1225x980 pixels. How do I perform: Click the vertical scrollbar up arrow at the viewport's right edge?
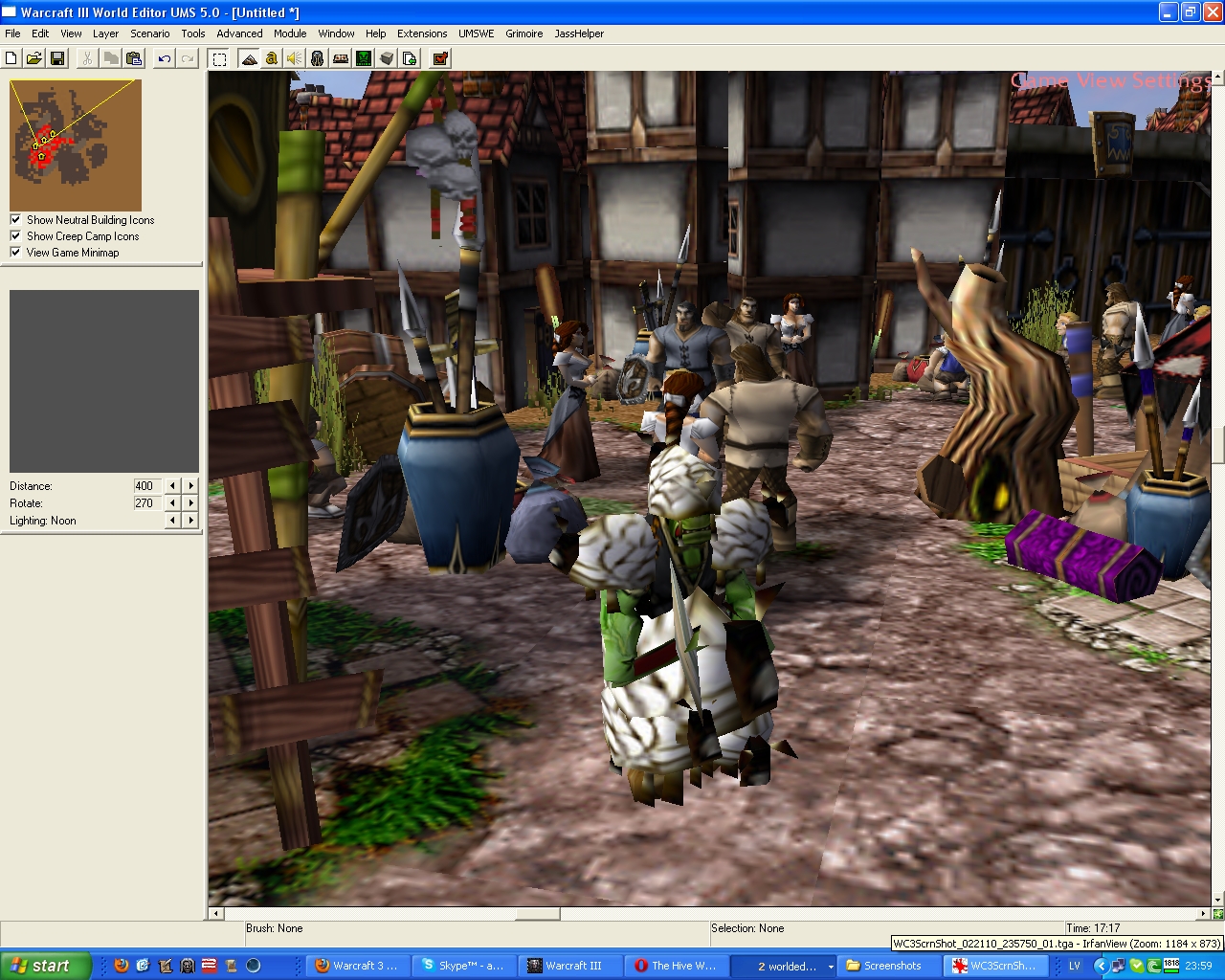pos(1218,78)
